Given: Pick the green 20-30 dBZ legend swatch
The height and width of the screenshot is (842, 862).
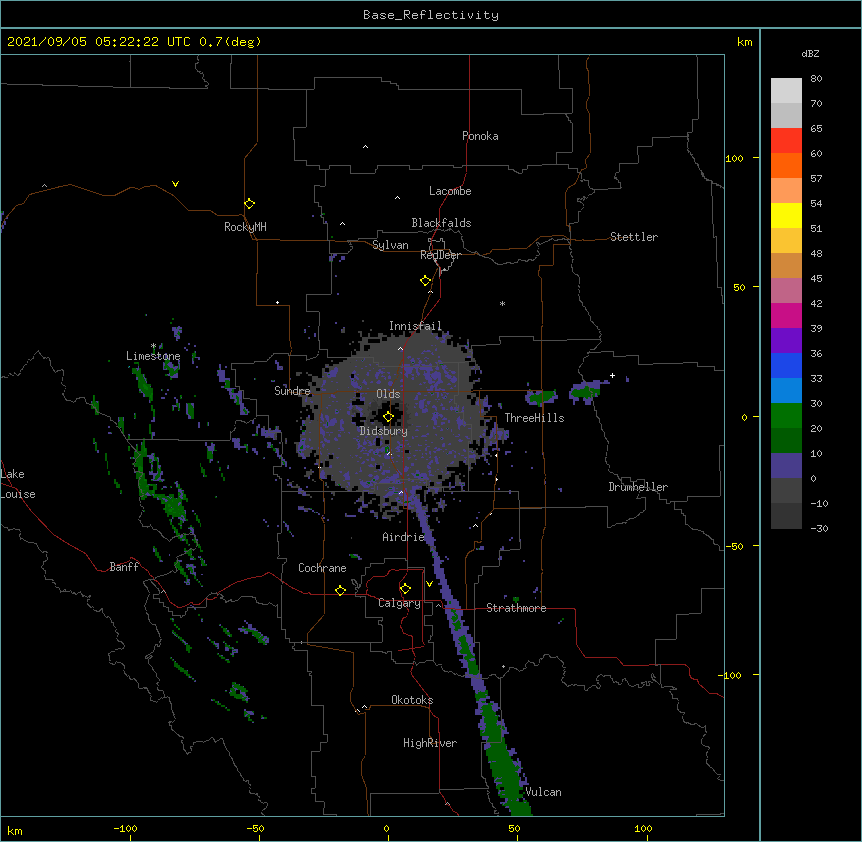Looking at the screenshot, I should 786,416.
